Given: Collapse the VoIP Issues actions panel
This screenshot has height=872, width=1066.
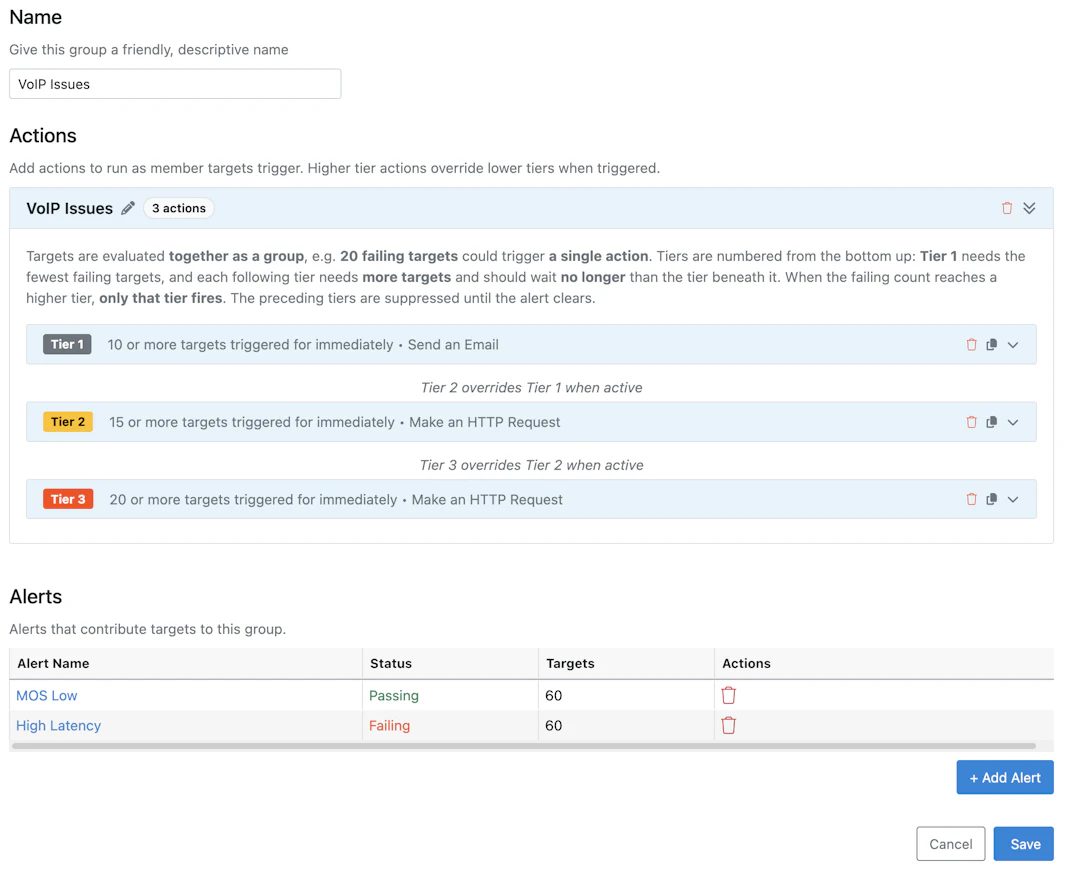Looking at the screenshot, I should 1029,208.
